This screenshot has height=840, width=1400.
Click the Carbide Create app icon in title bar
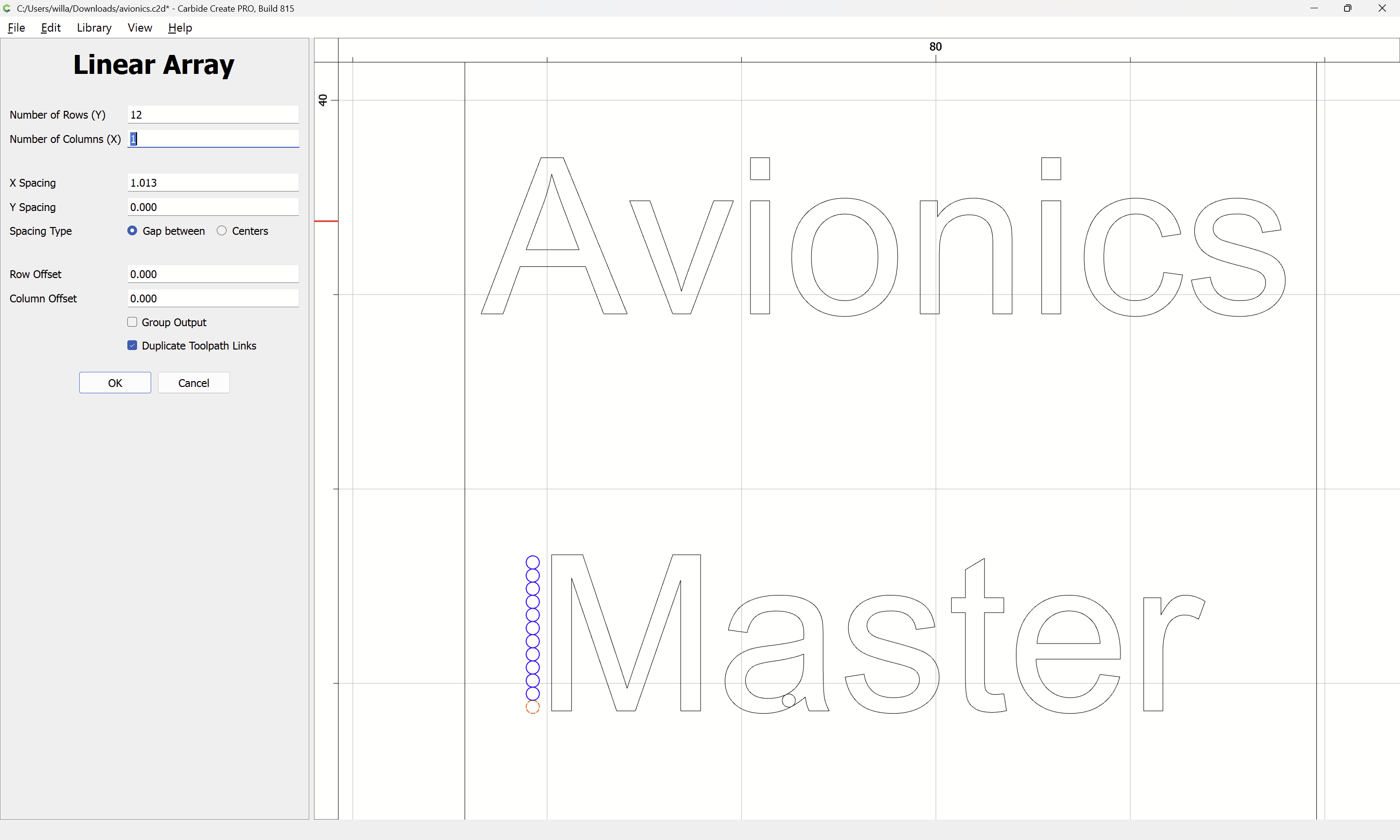(x=7, y=8)
